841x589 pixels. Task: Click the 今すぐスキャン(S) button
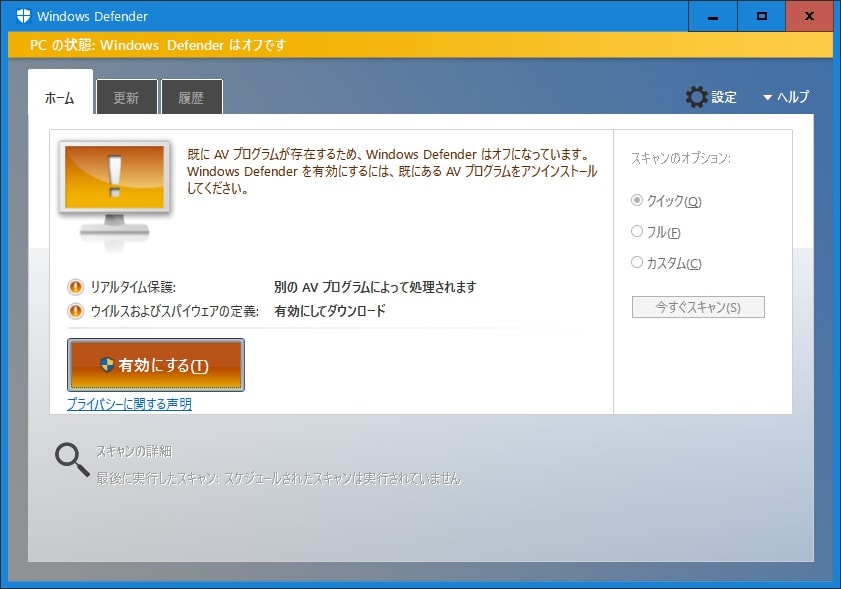698,307
